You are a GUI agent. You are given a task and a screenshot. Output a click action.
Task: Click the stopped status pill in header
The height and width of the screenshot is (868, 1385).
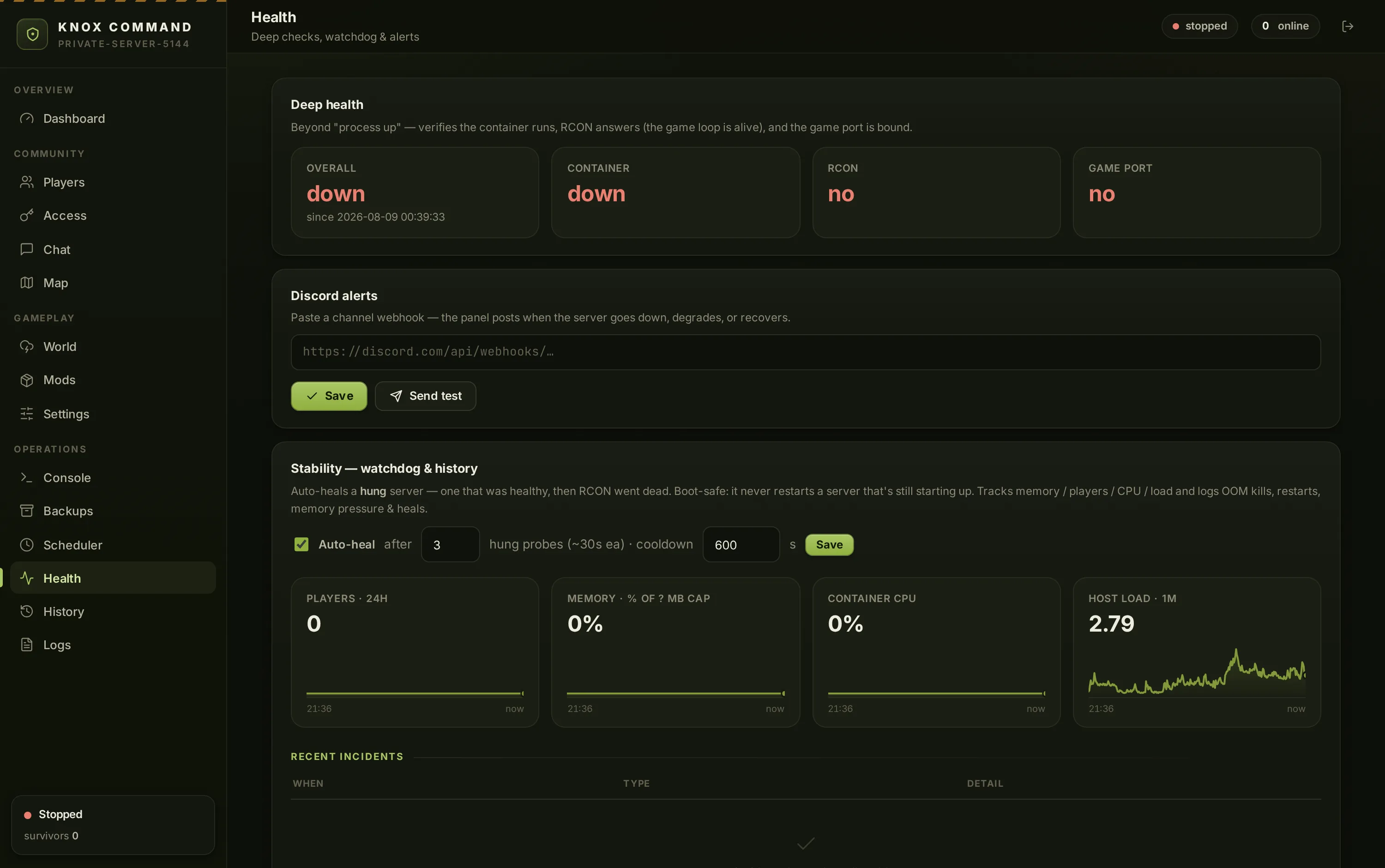(1199, 26)
